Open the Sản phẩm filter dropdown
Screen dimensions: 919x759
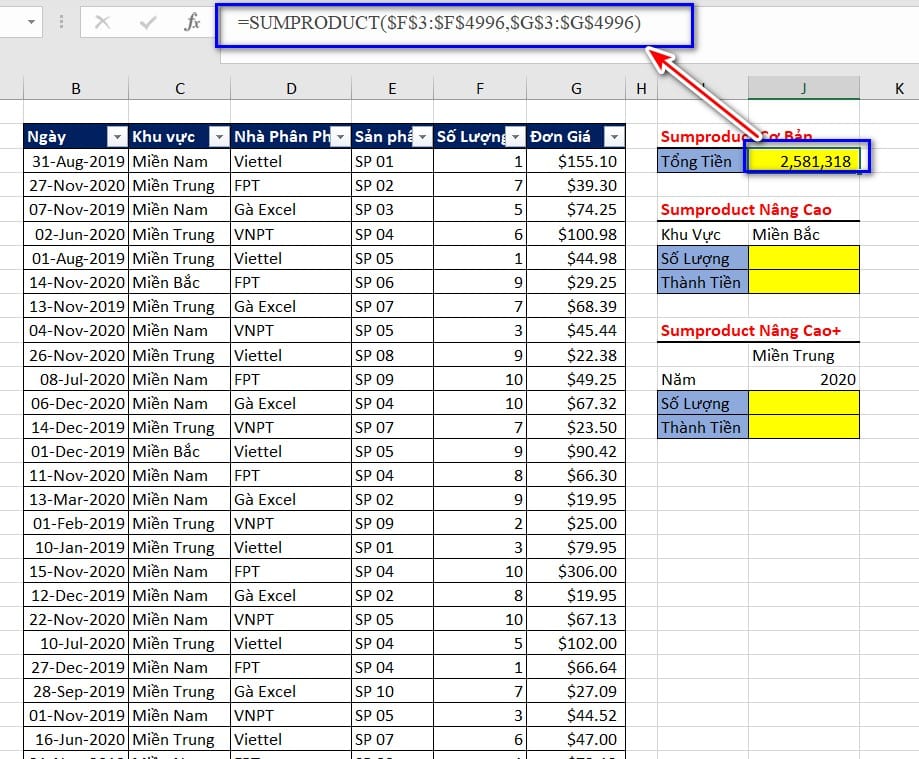[x=421, y=137]
